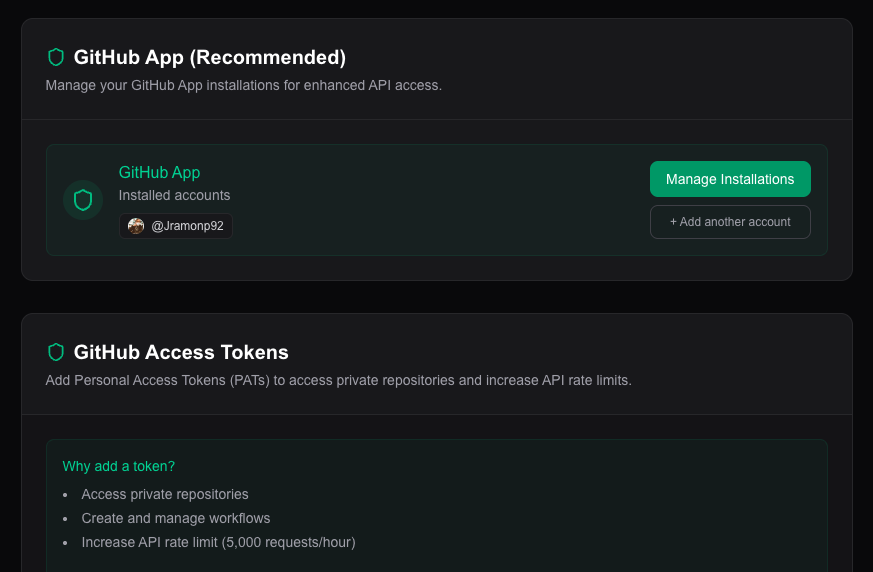This screenshot has height=572, width=873.
Task: Click the Create and manage workflows bullet
Action: 175,518
